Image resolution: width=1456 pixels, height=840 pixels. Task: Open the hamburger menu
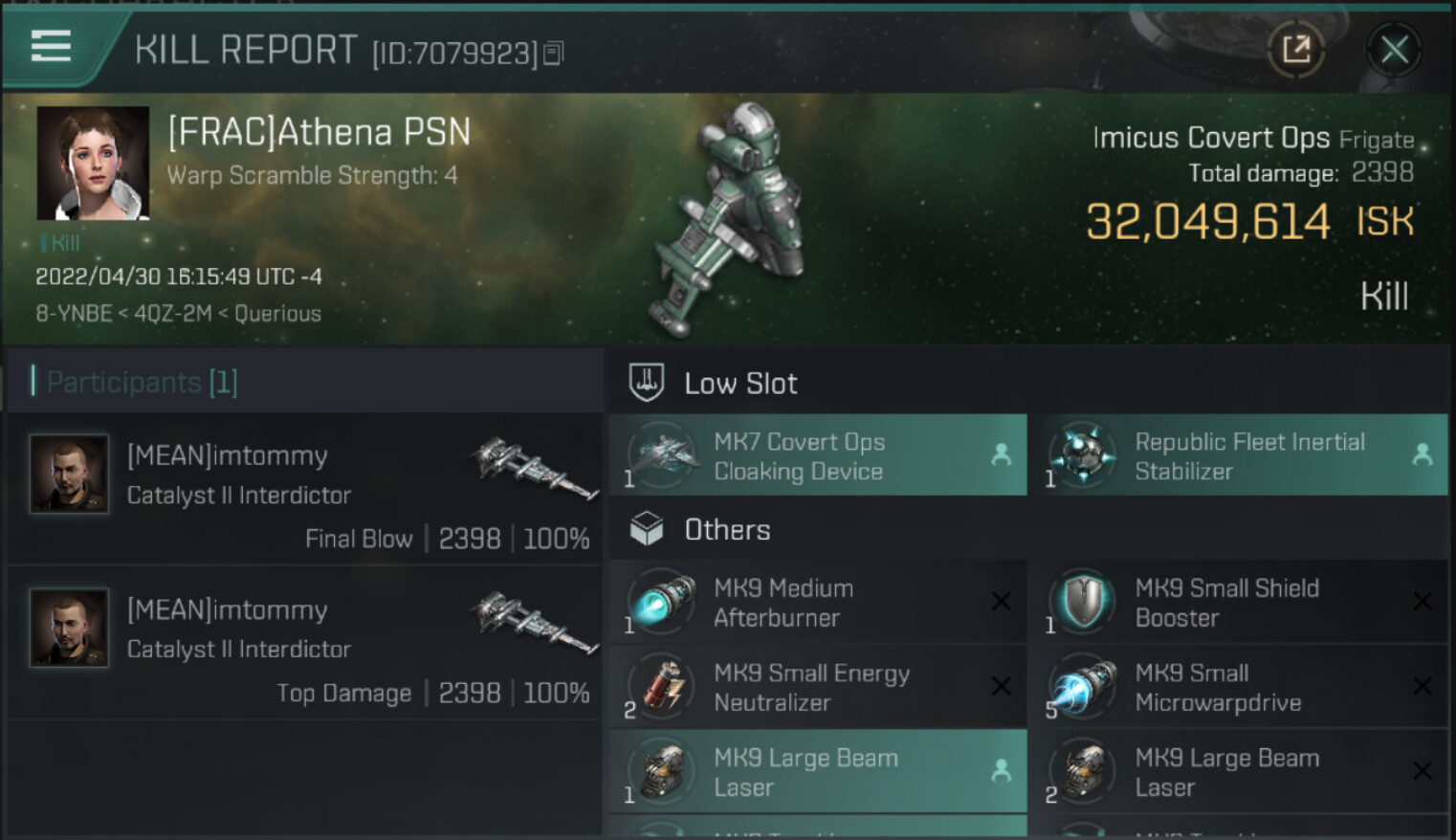[x=51, y=46]
